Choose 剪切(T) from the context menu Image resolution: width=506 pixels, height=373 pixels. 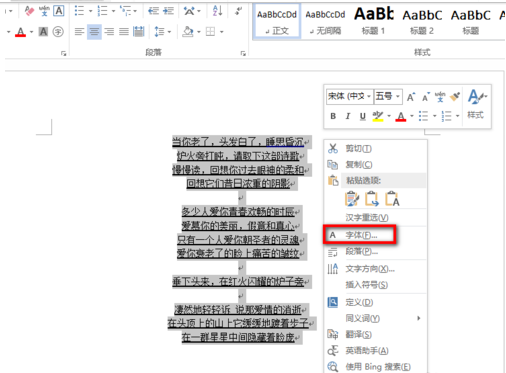375,149
